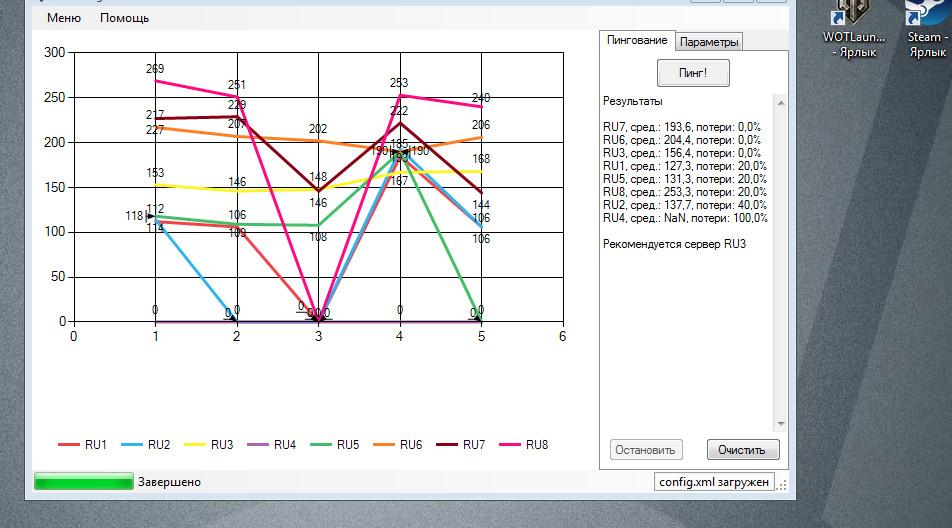Click the RU5 green legend marker
The height and width of the screenshot is (528, 952).
click(321, 445)
